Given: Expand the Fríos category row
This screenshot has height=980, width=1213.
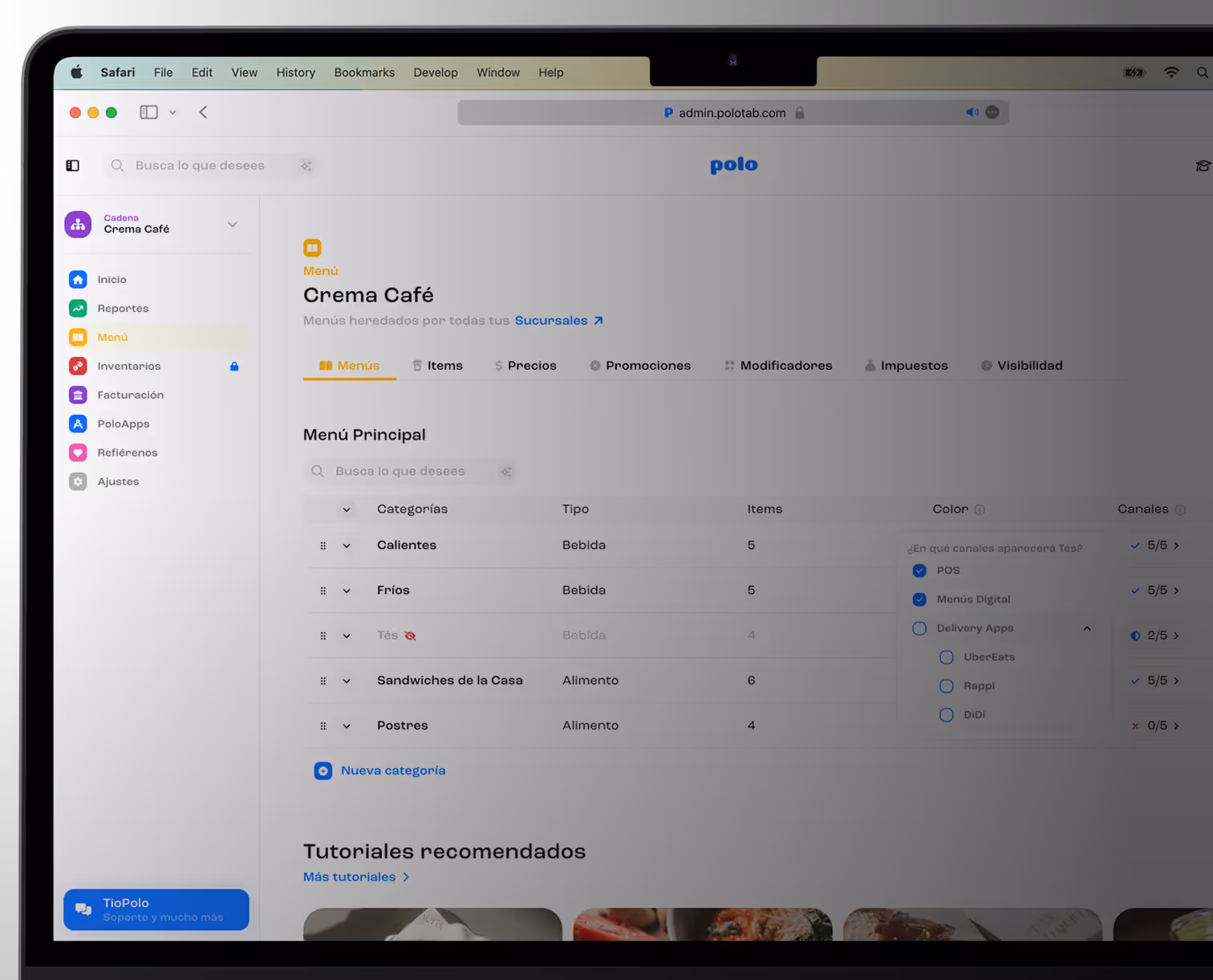Looking at the screenshot, I should 347,591.
